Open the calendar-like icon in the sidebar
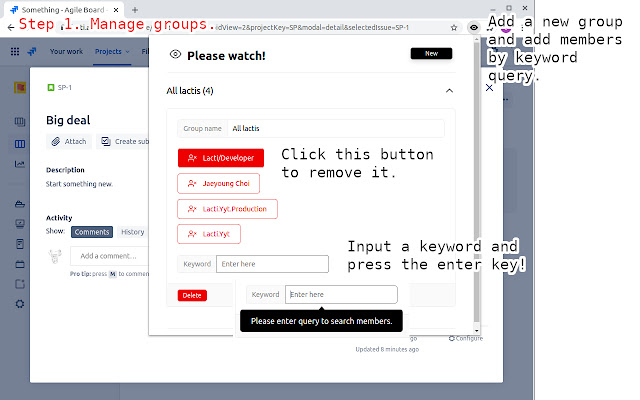Screen dimensions: 640x400 point(20,264)
